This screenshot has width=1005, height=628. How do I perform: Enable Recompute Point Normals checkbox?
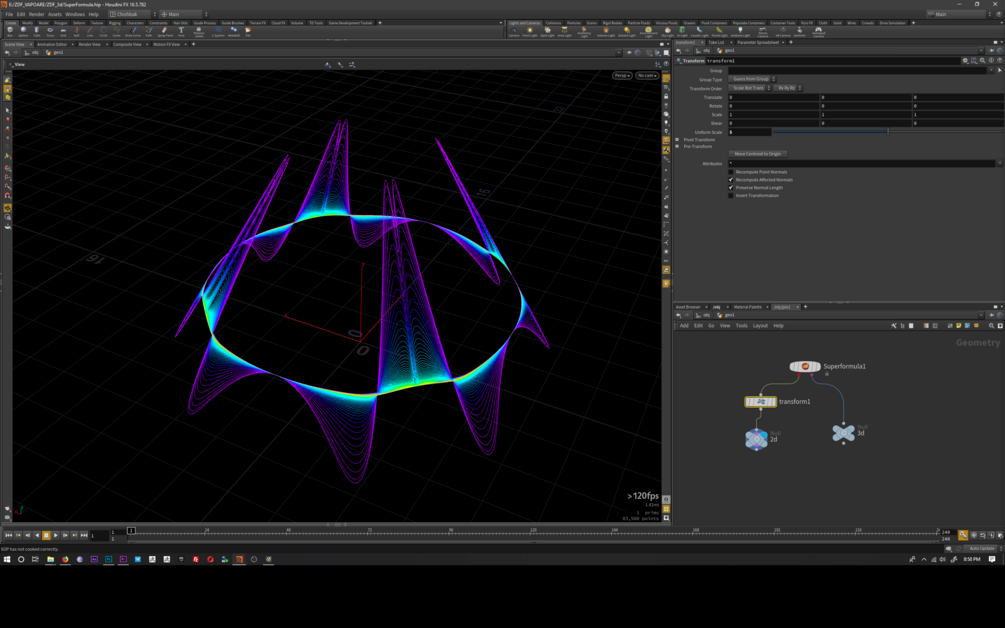(731, 172)
